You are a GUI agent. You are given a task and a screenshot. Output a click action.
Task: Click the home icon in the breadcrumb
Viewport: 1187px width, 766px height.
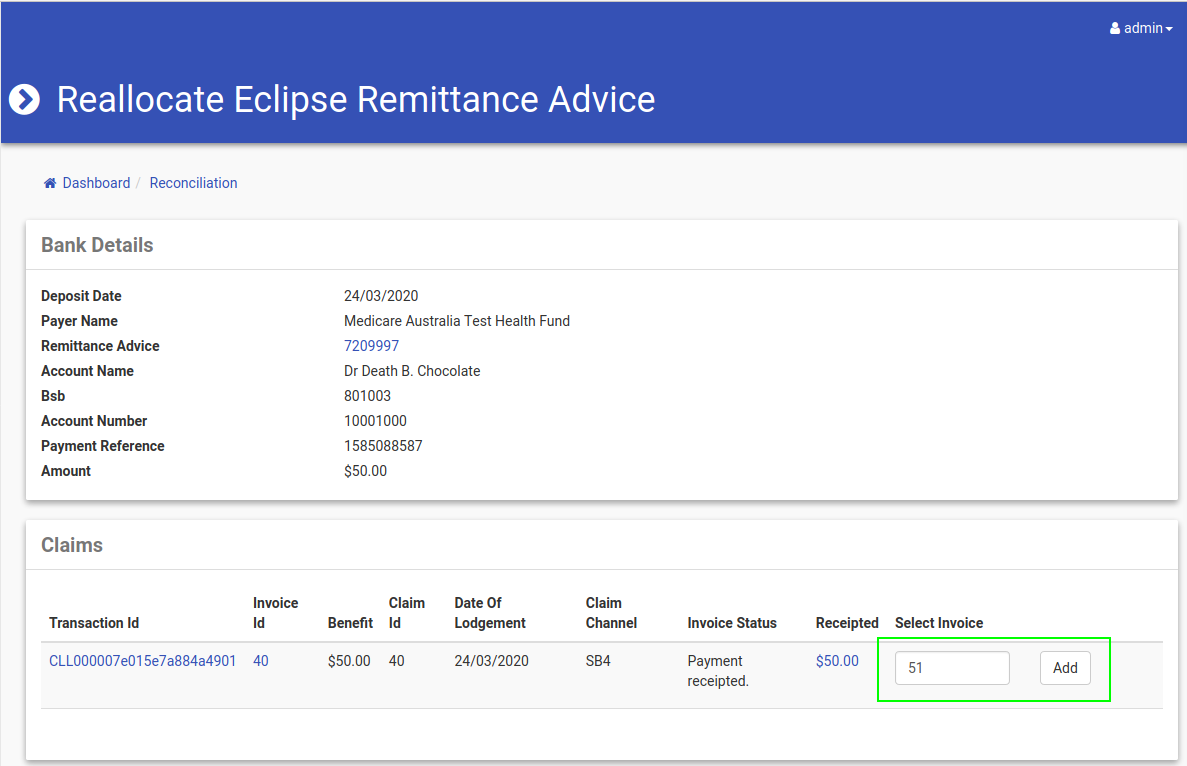tap(49, 183)
